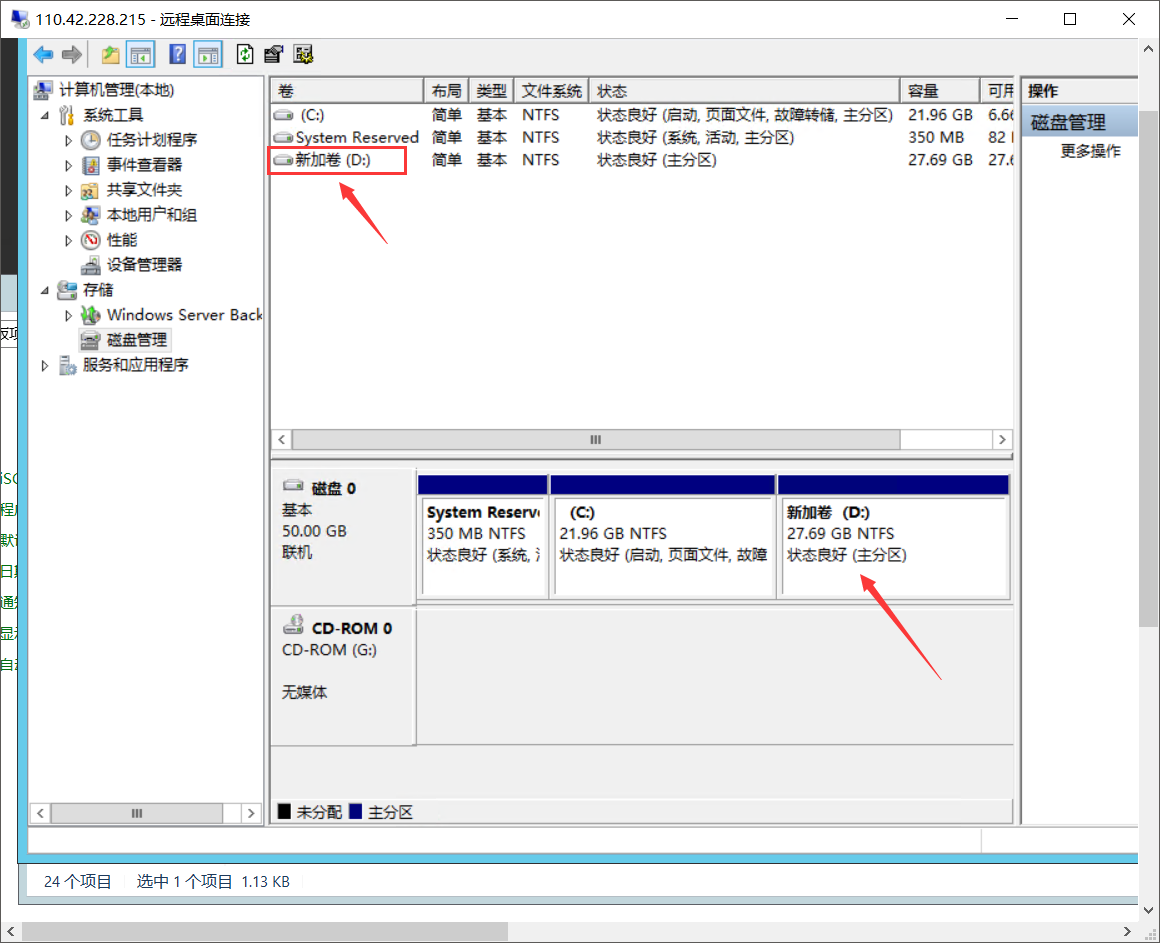Expand Services and Applications node
The height and width of the screenshot is (943, 1160).
44,366
